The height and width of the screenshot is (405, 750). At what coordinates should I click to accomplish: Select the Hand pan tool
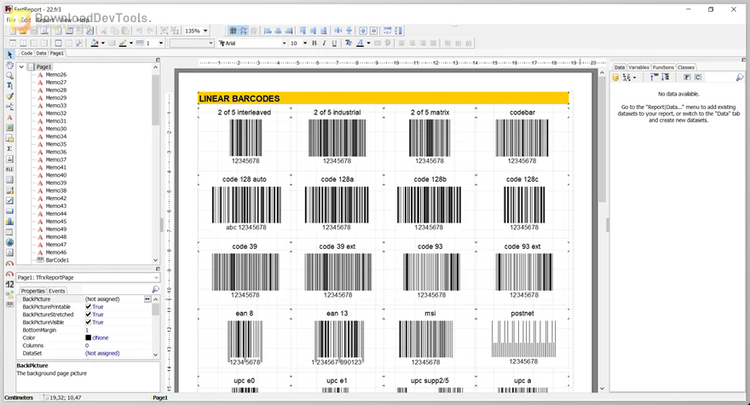pos(10,65)
